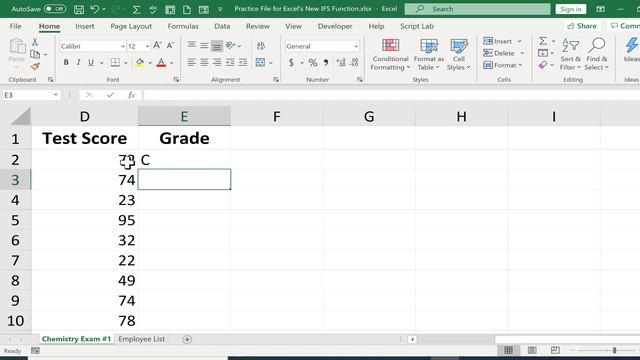Click the new sheet plus button

coord(187,339)
